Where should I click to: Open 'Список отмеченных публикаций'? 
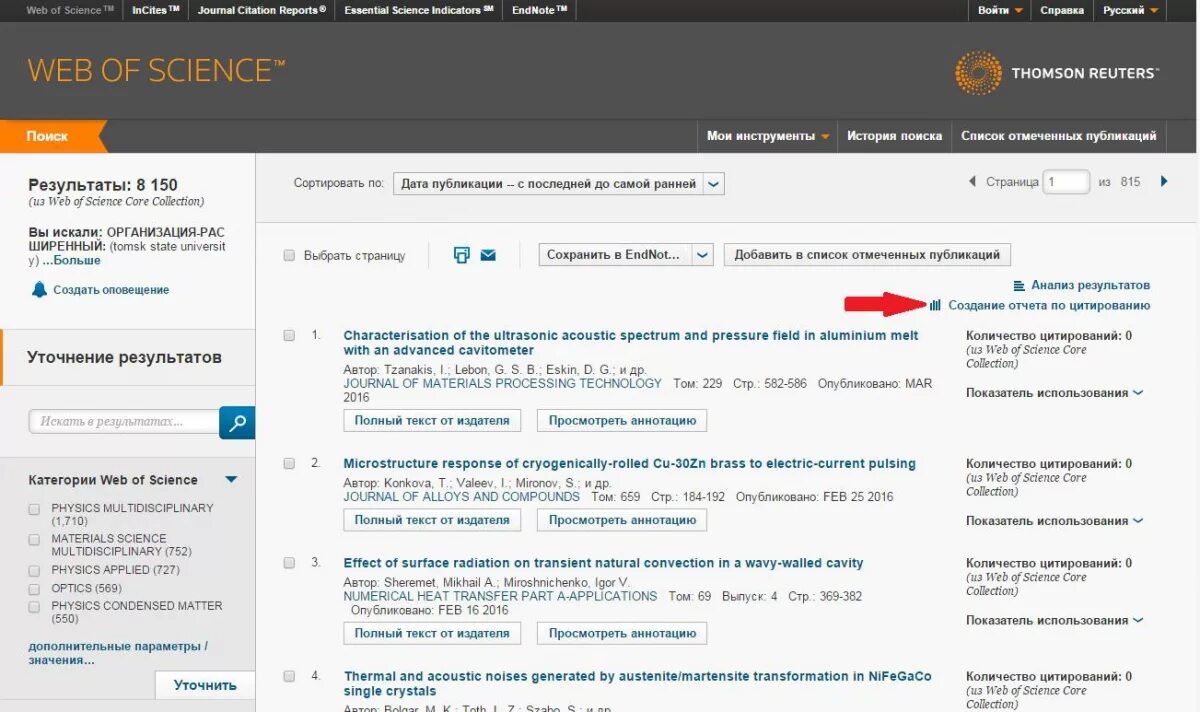pos(1058,136)
